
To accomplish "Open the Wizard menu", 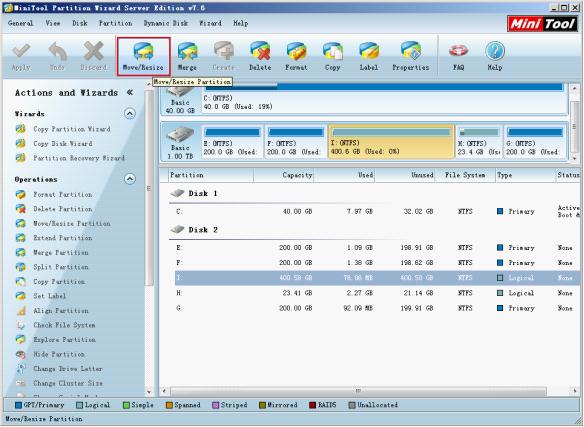I will (210, 23).
